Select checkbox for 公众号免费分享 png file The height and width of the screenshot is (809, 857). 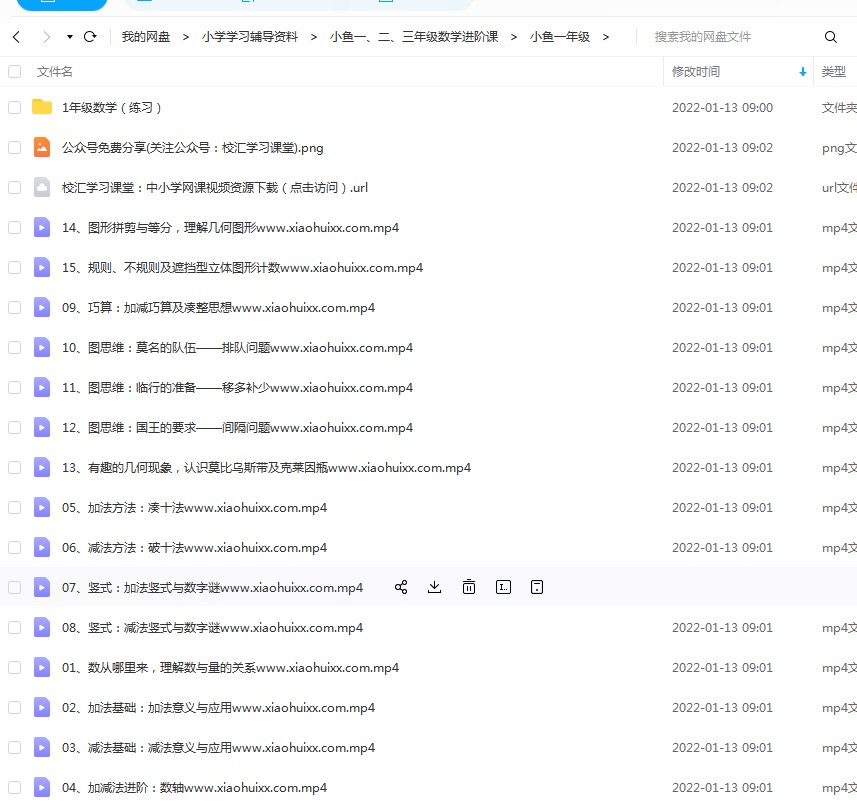[15, 148]
